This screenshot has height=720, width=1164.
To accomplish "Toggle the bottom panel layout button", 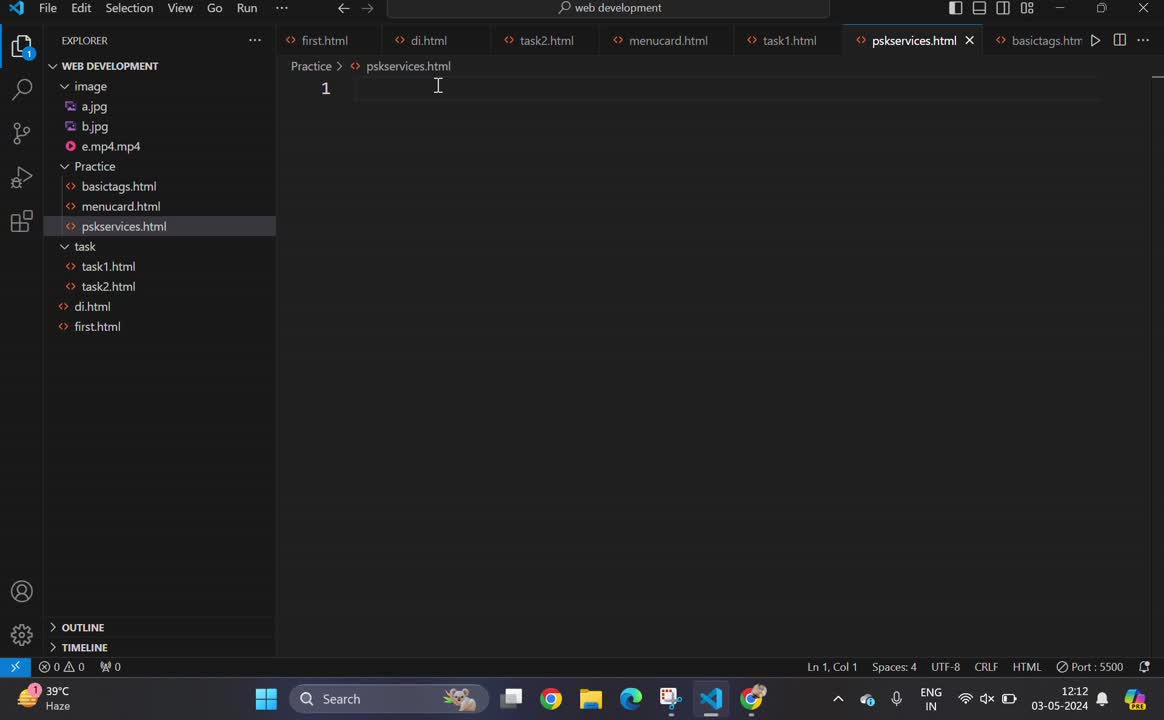I will [x=980, y=8].
